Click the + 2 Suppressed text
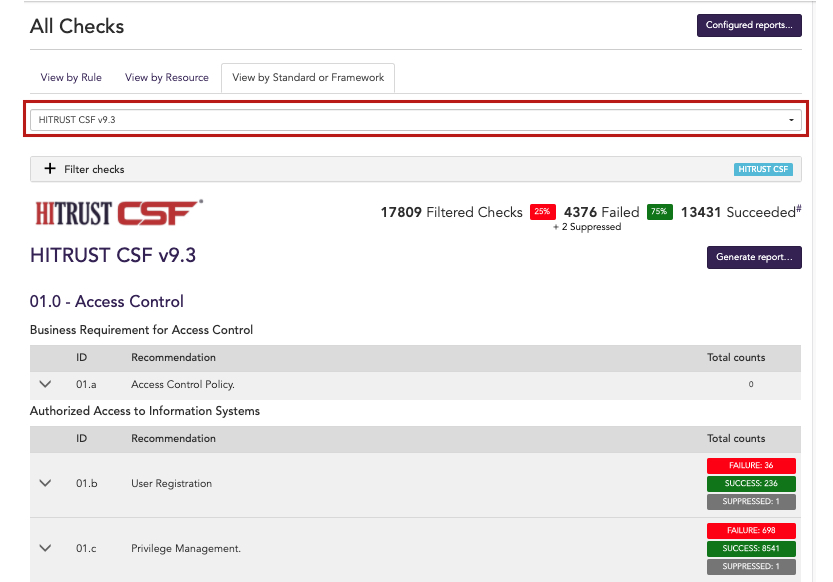Viewport: 833px width, 582px height. click(587, 227)
